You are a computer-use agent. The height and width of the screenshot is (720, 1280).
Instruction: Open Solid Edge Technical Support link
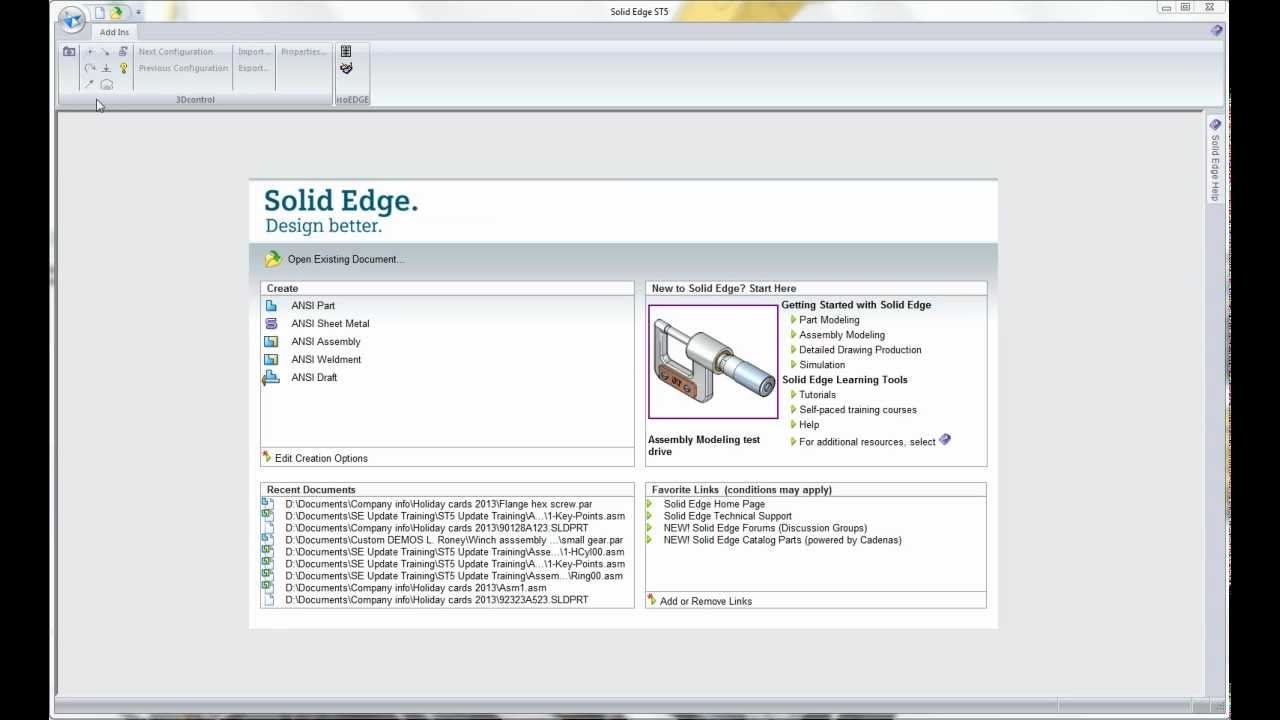727,516
